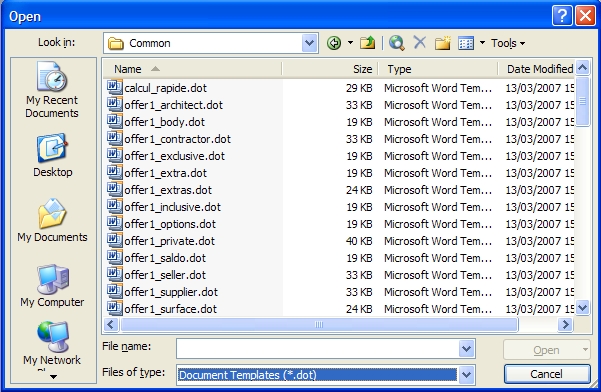
Task: Open the Tools menu
Action: [x=508, y=43]
